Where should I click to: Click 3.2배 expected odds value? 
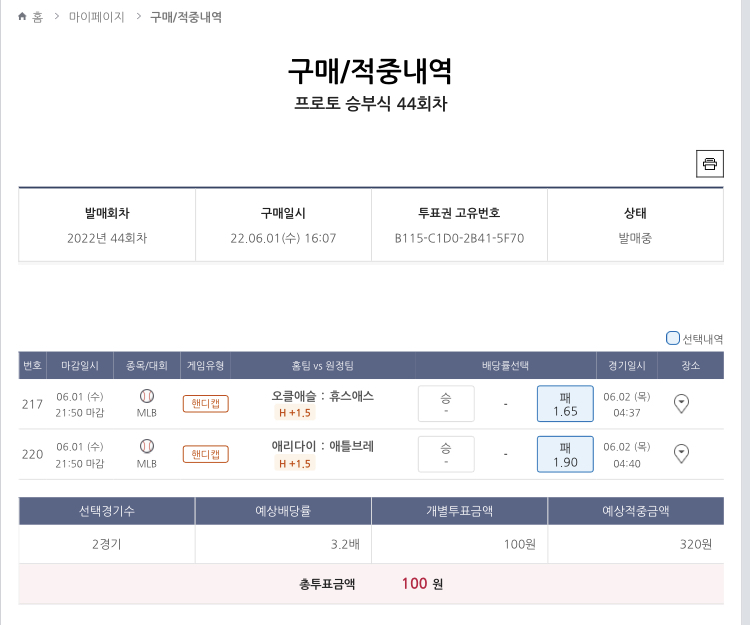pos(345,544)
